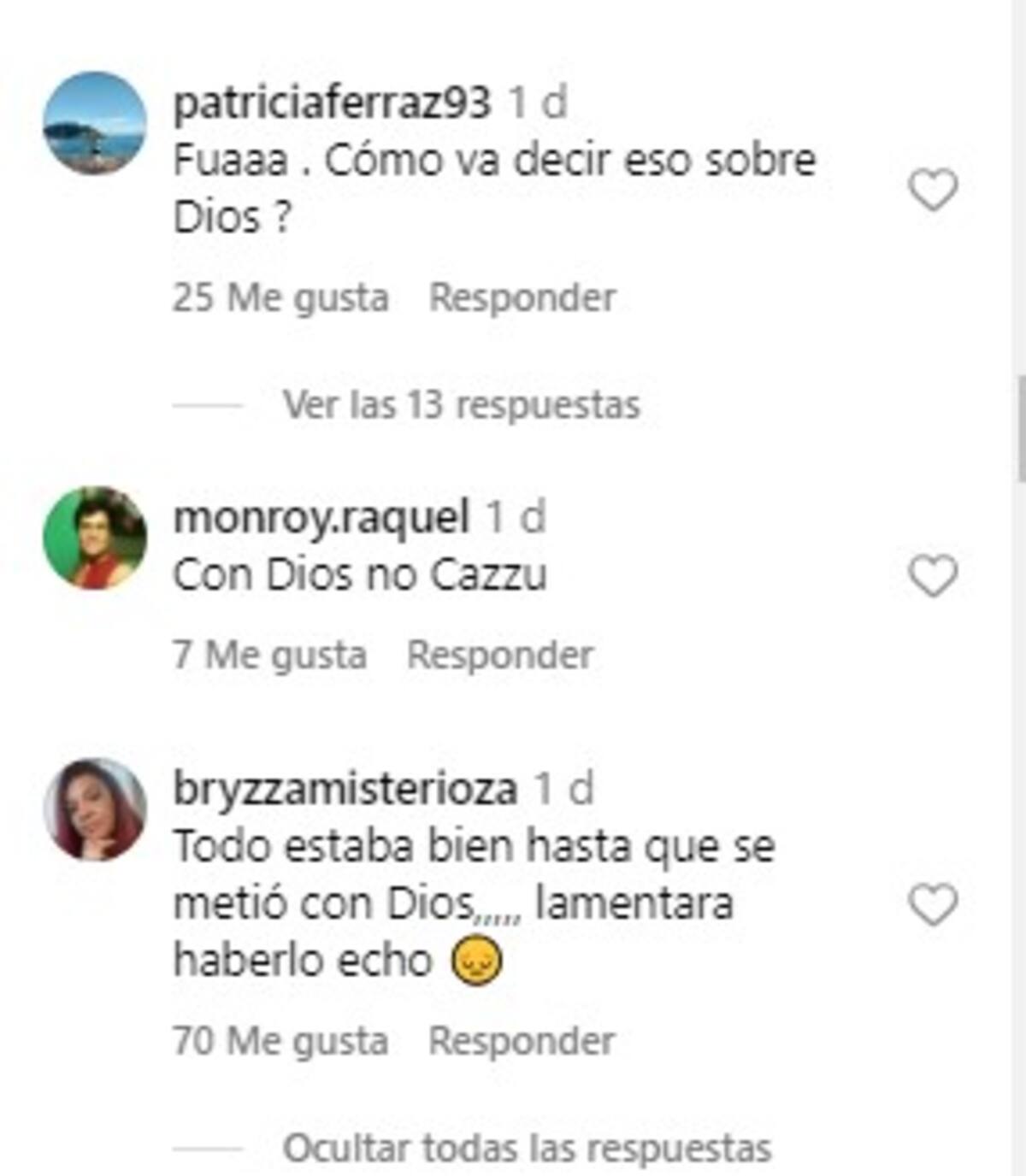Expand "Ver las 13 respuestas"
This screenshot has width=1026, height=1176.
tap(462, 405)
